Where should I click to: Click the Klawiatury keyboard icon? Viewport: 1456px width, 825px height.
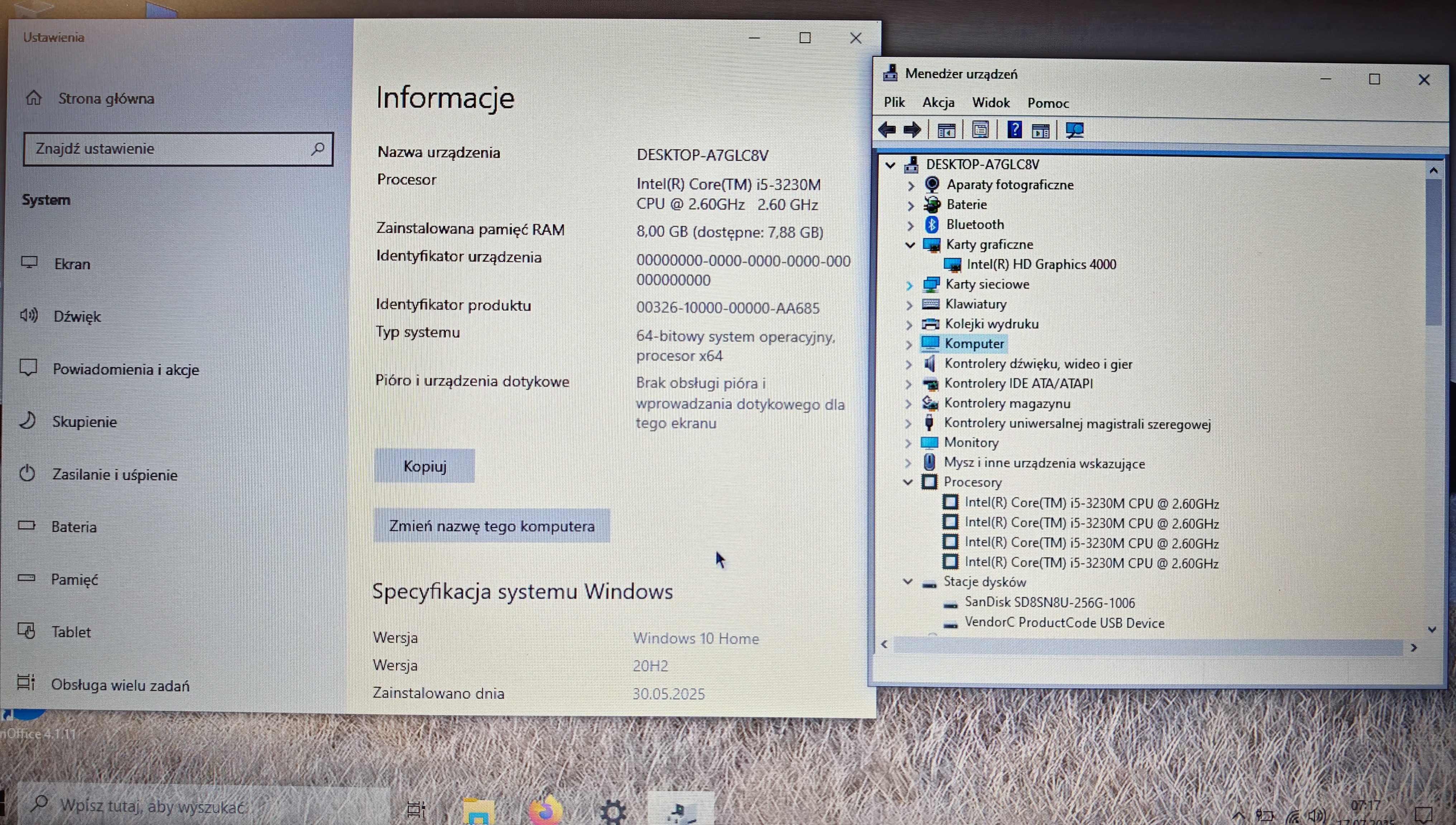(x=931, y=304)
